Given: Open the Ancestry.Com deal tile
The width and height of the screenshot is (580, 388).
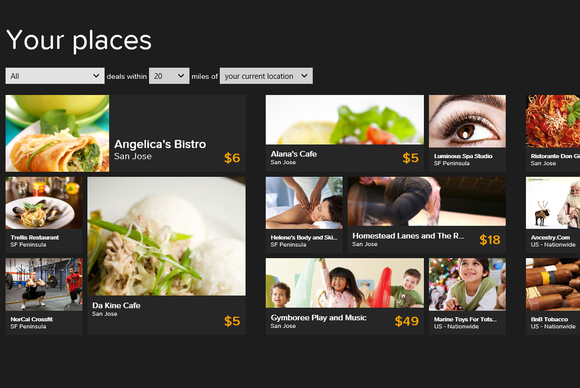Looking at the screenshot, I should tap(553, 215).
